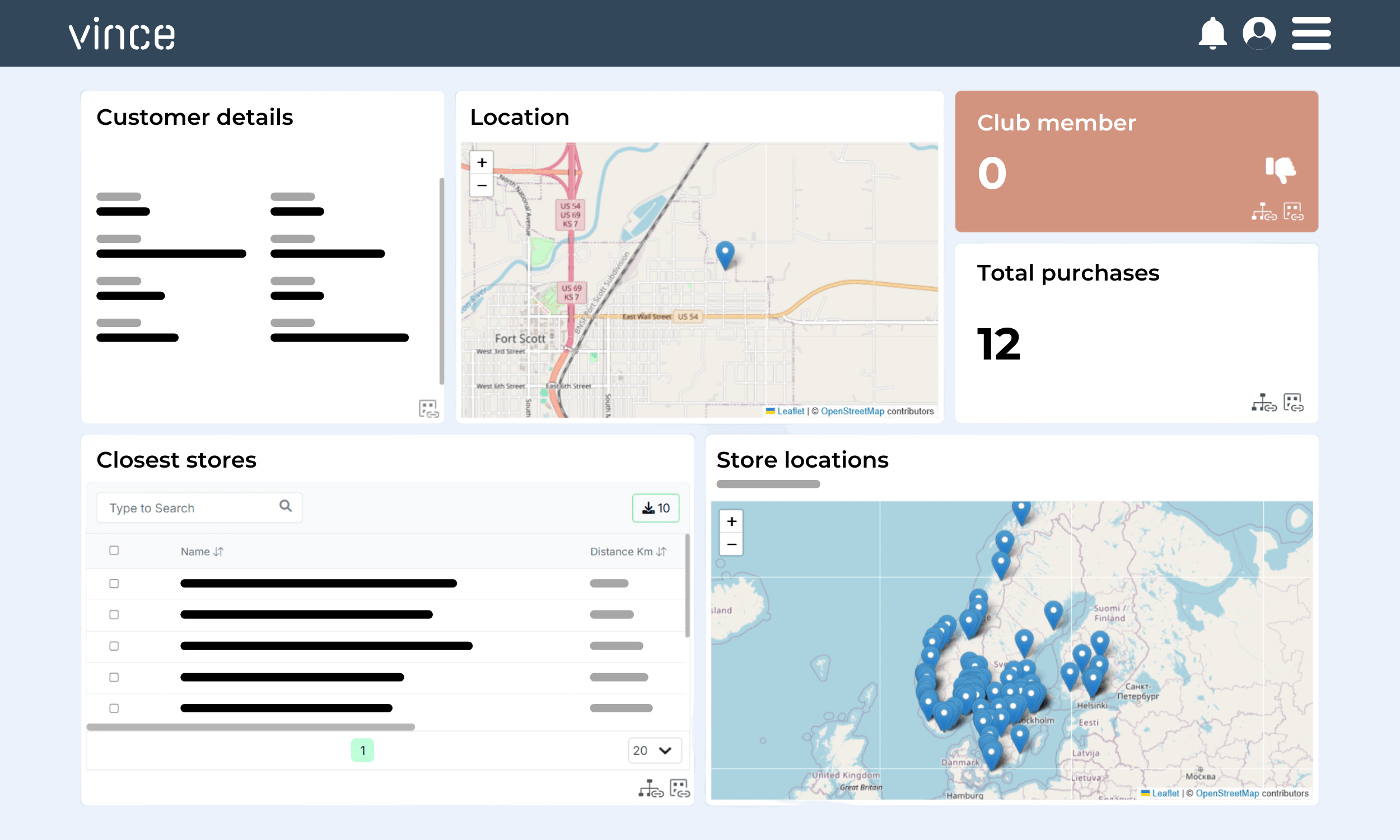The image size is (1400, 840).
Task: Open the rows-per-page dropdown showing 20
Action: click(654, 750)
